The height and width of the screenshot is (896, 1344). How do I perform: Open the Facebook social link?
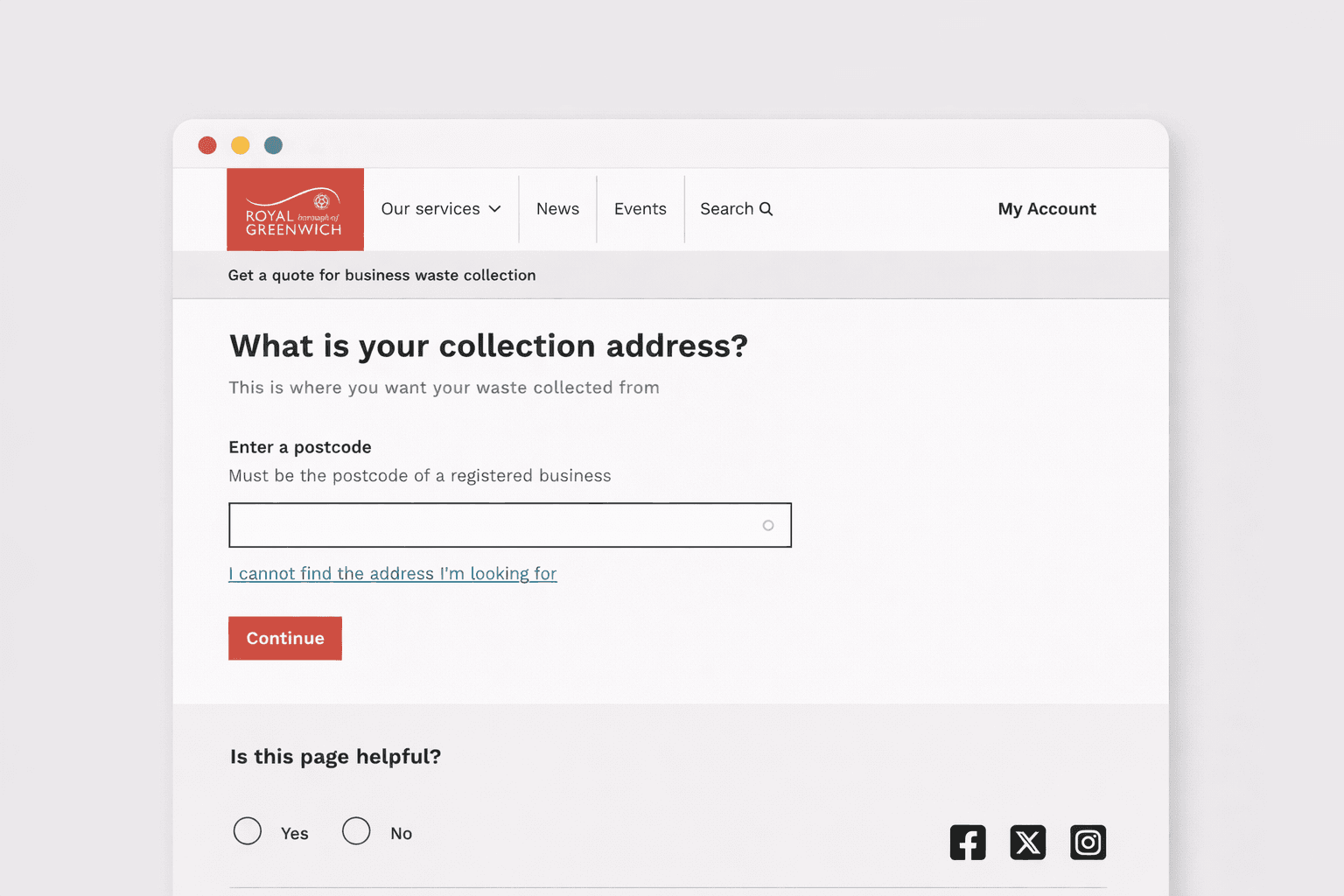click(968, 843)
